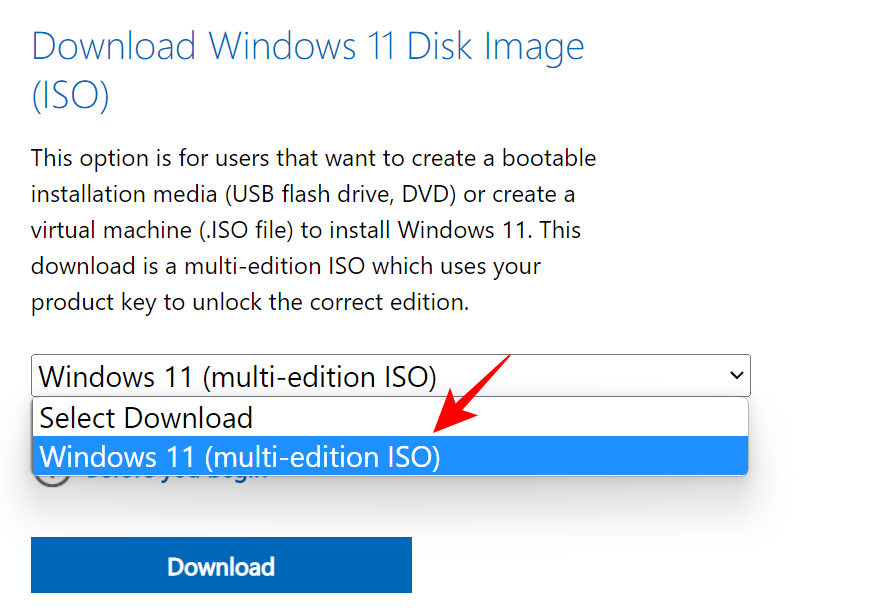This screenshot has height=616, width=872.
Task: Click the 'This option is for users' text line
Action: [313, 158]
